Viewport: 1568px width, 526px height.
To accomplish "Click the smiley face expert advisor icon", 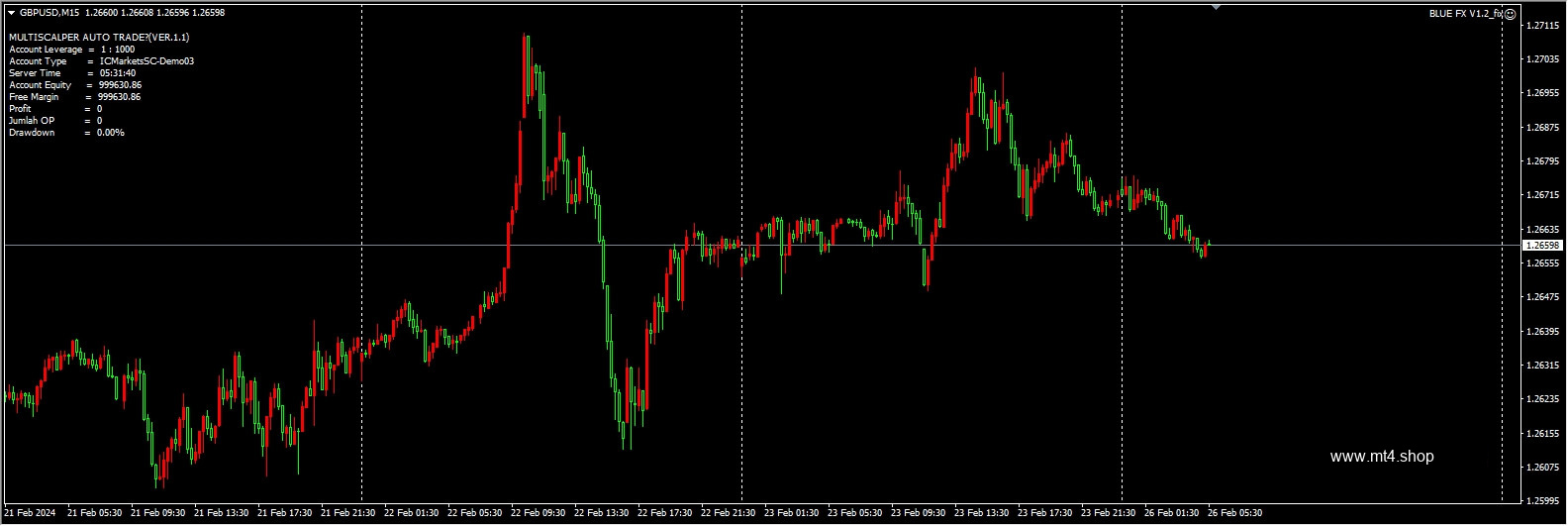I will click(x=1511, y=14).
